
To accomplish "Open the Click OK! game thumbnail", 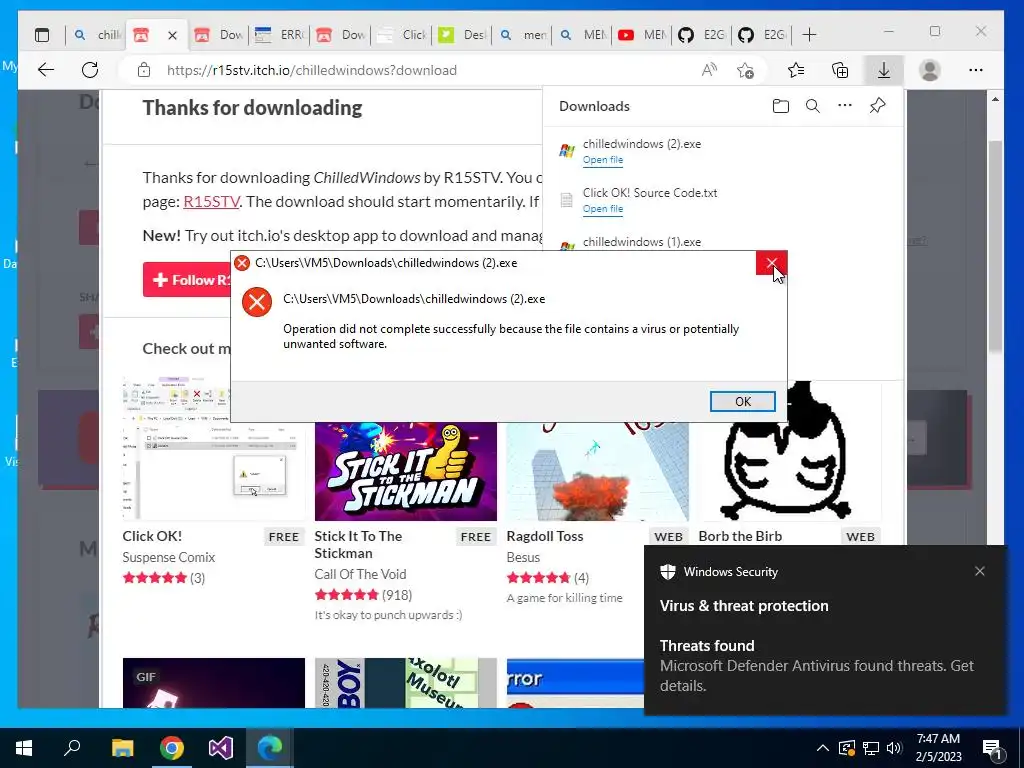I will click(214, 449).
